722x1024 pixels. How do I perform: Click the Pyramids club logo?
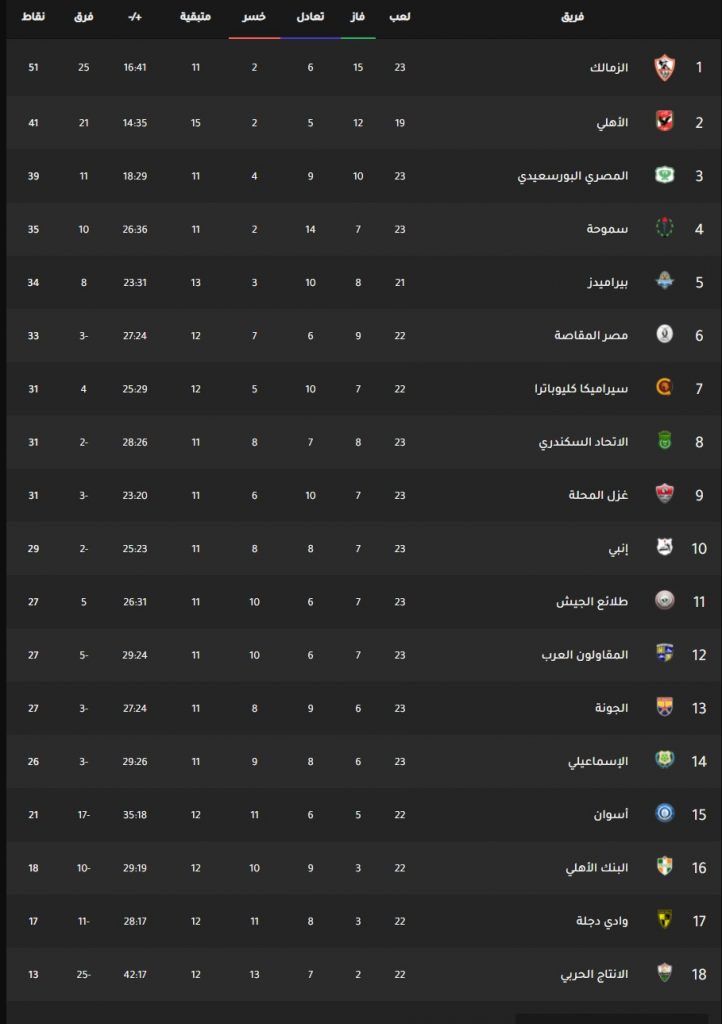coord(665,281)
